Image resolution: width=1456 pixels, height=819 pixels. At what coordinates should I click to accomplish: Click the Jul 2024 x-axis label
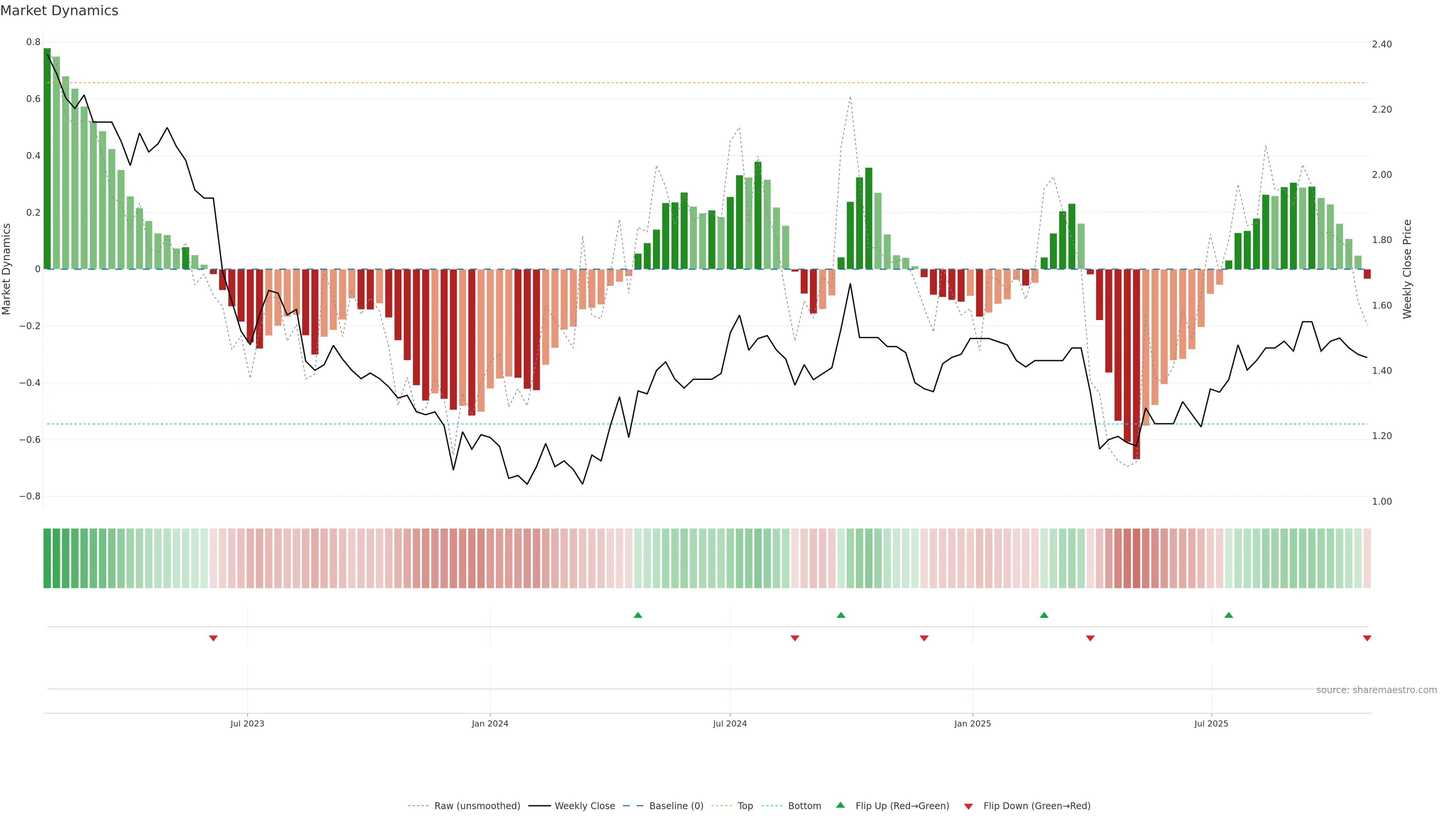(730, 723)
